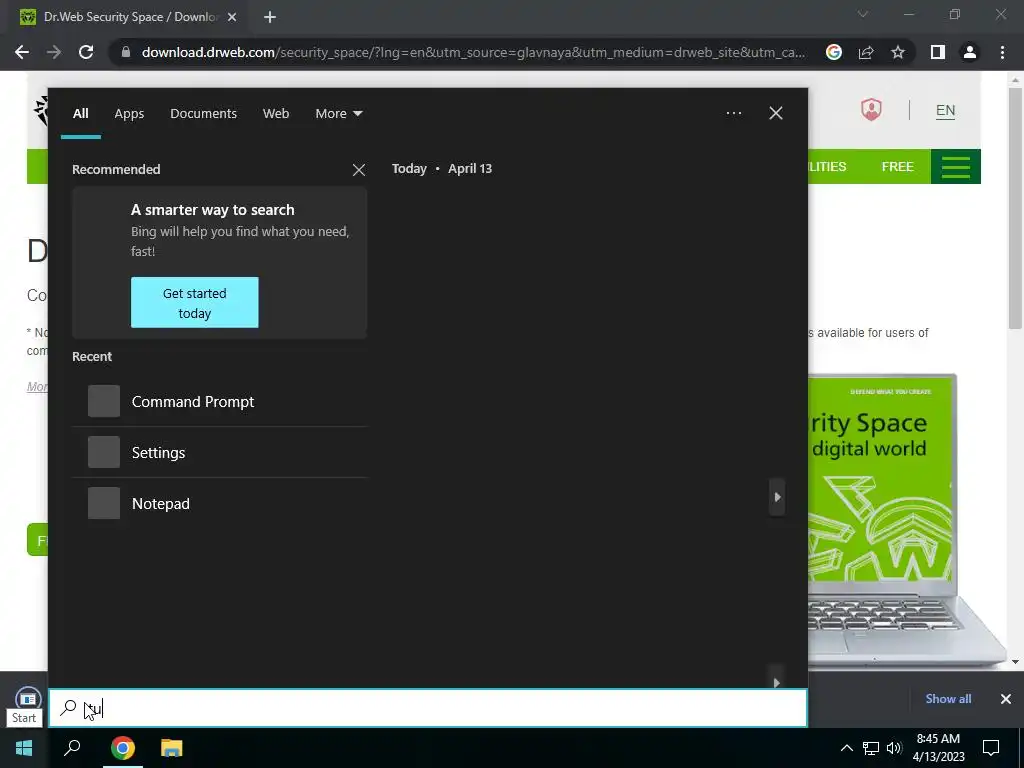Open the notification center
Screen dimensions: 1024x768
[991, 748]
